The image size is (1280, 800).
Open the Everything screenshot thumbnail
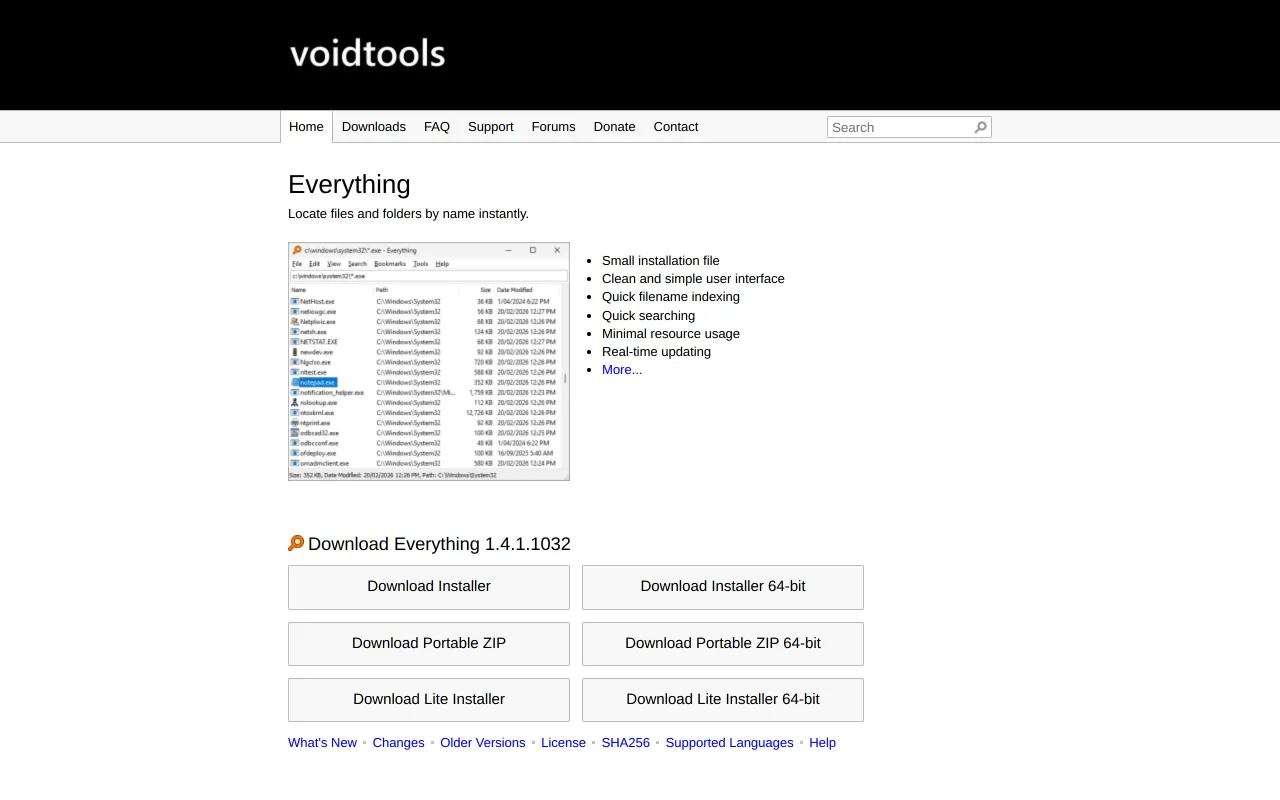tap(429, 361)
